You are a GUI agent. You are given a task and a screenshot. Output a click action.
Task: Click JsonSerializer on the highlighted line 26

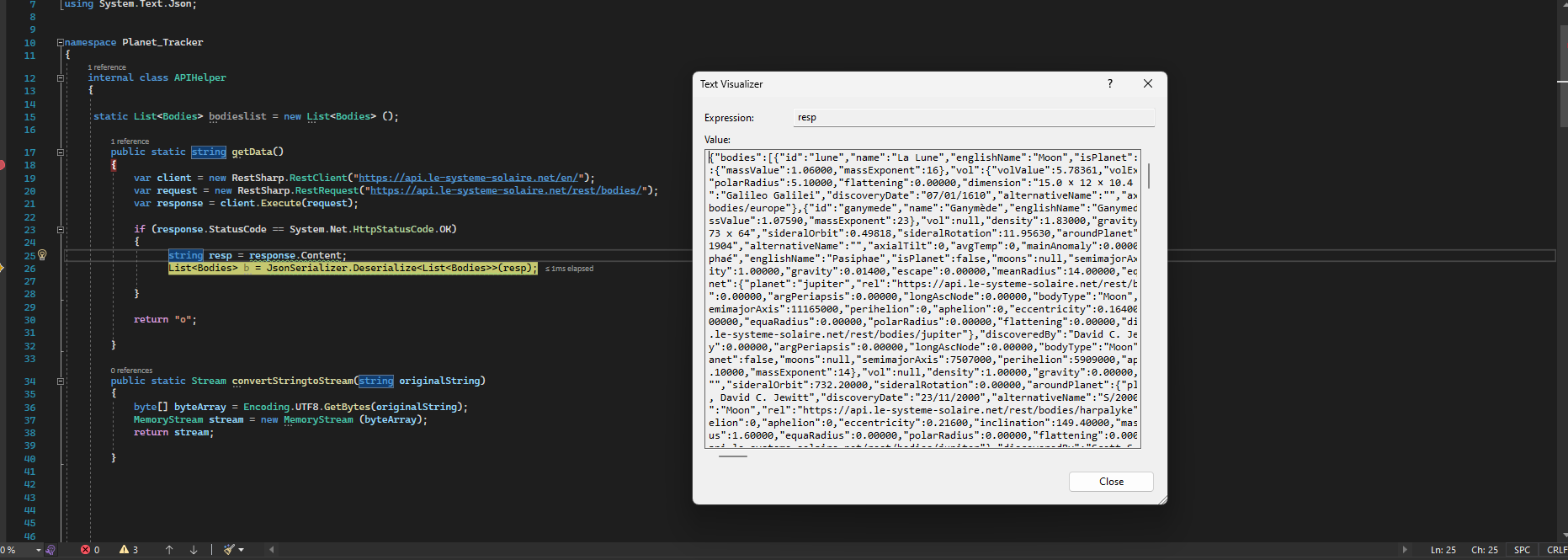click(306, 268)
